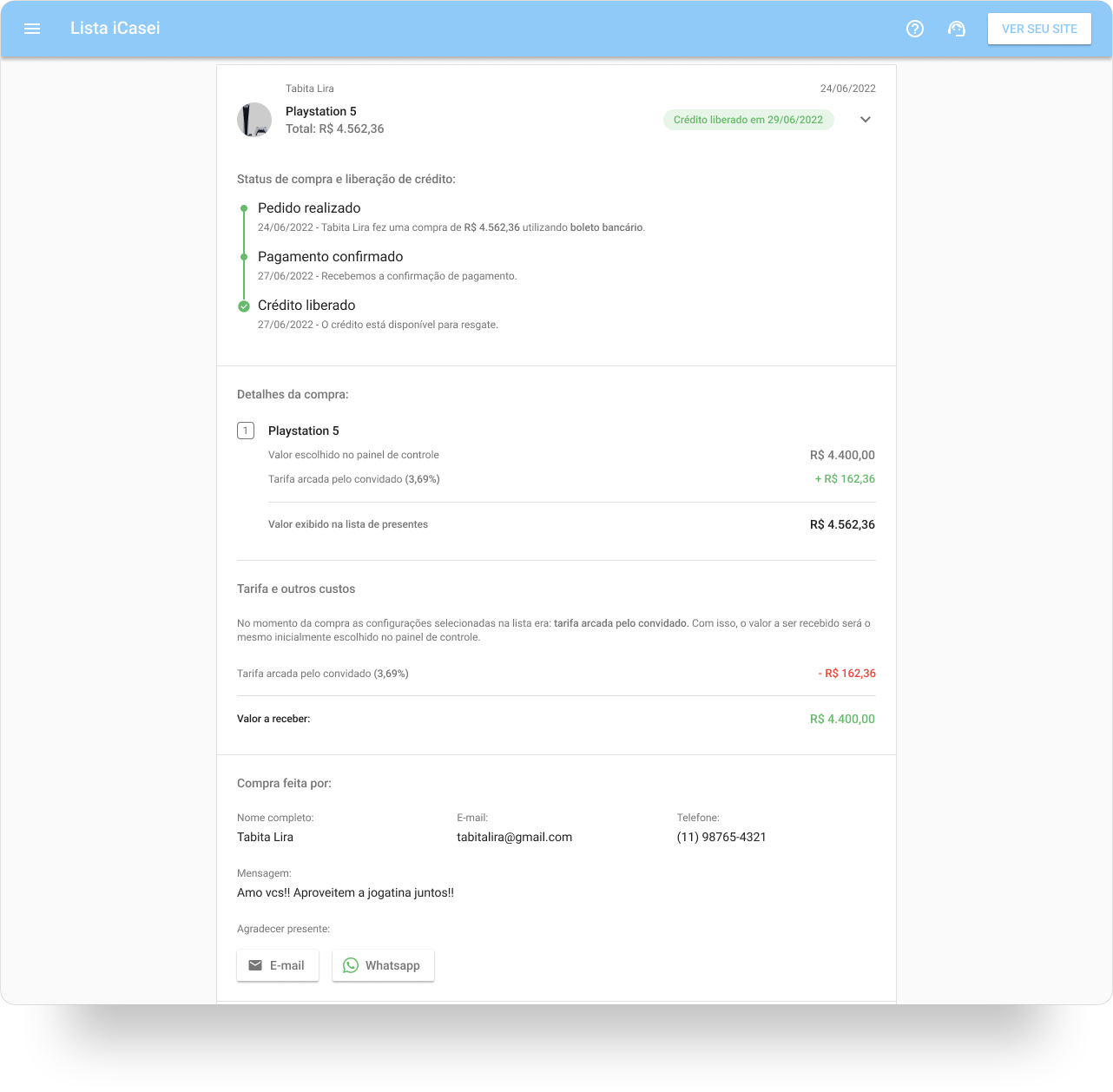Viewport: 1113px width, 1092px height.
Task: Click the green + R$ 162,36 fee value
Action: pos(845,479)
